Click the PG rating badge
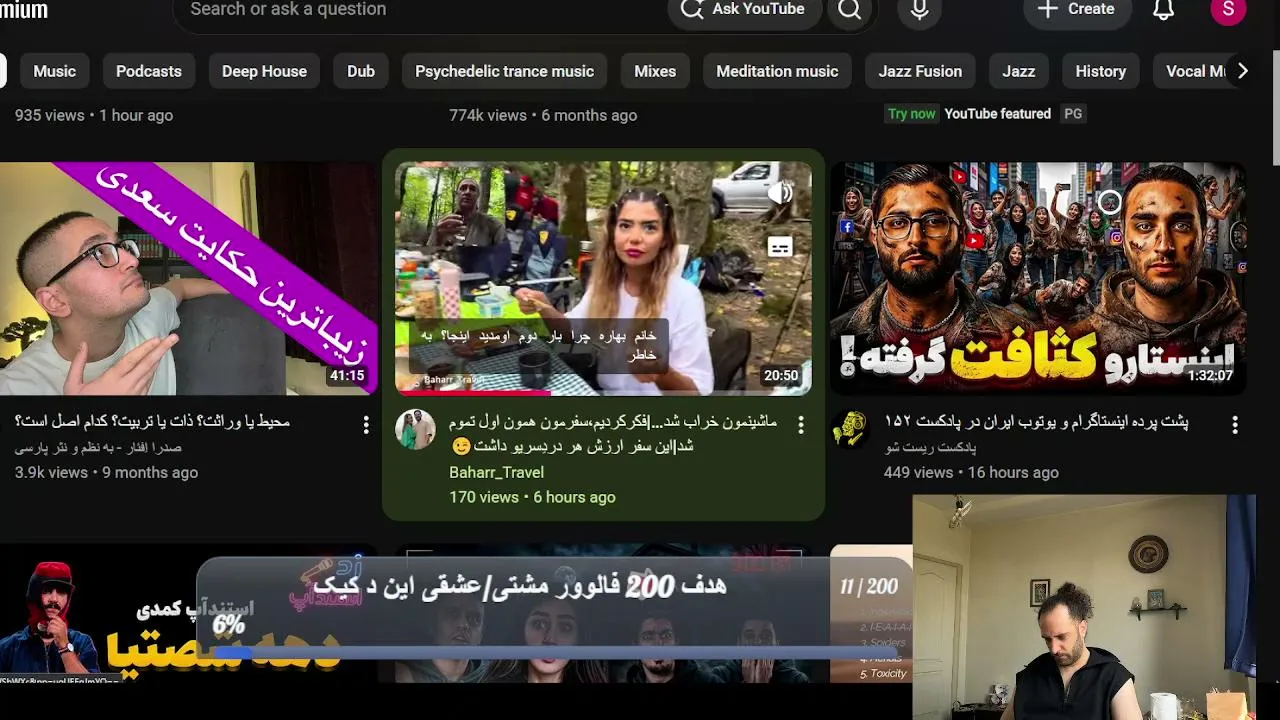1280x720 pixels. coord(1073,114)
